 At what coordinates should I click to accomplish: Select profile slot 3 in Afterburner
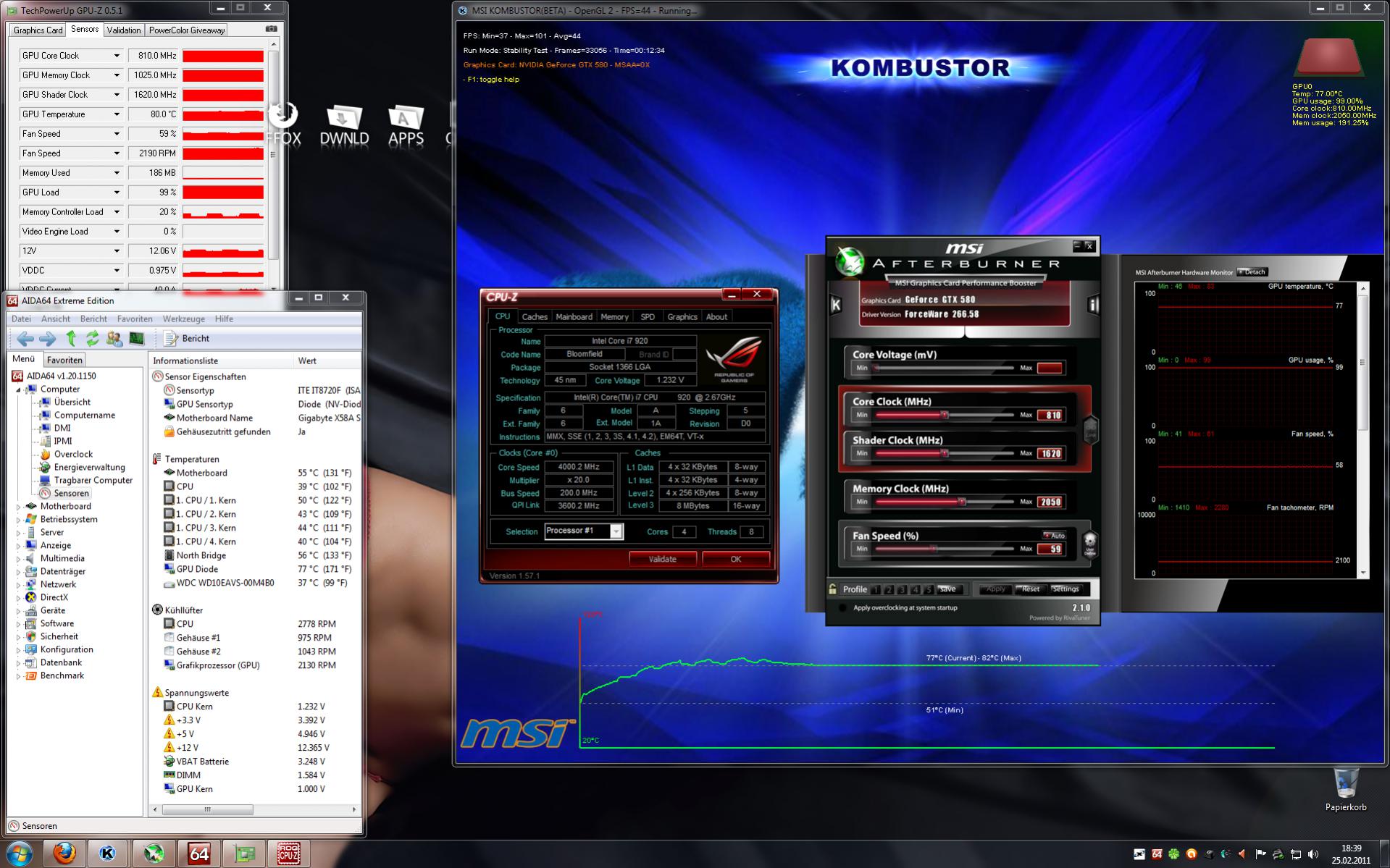(x=903, y=589)
